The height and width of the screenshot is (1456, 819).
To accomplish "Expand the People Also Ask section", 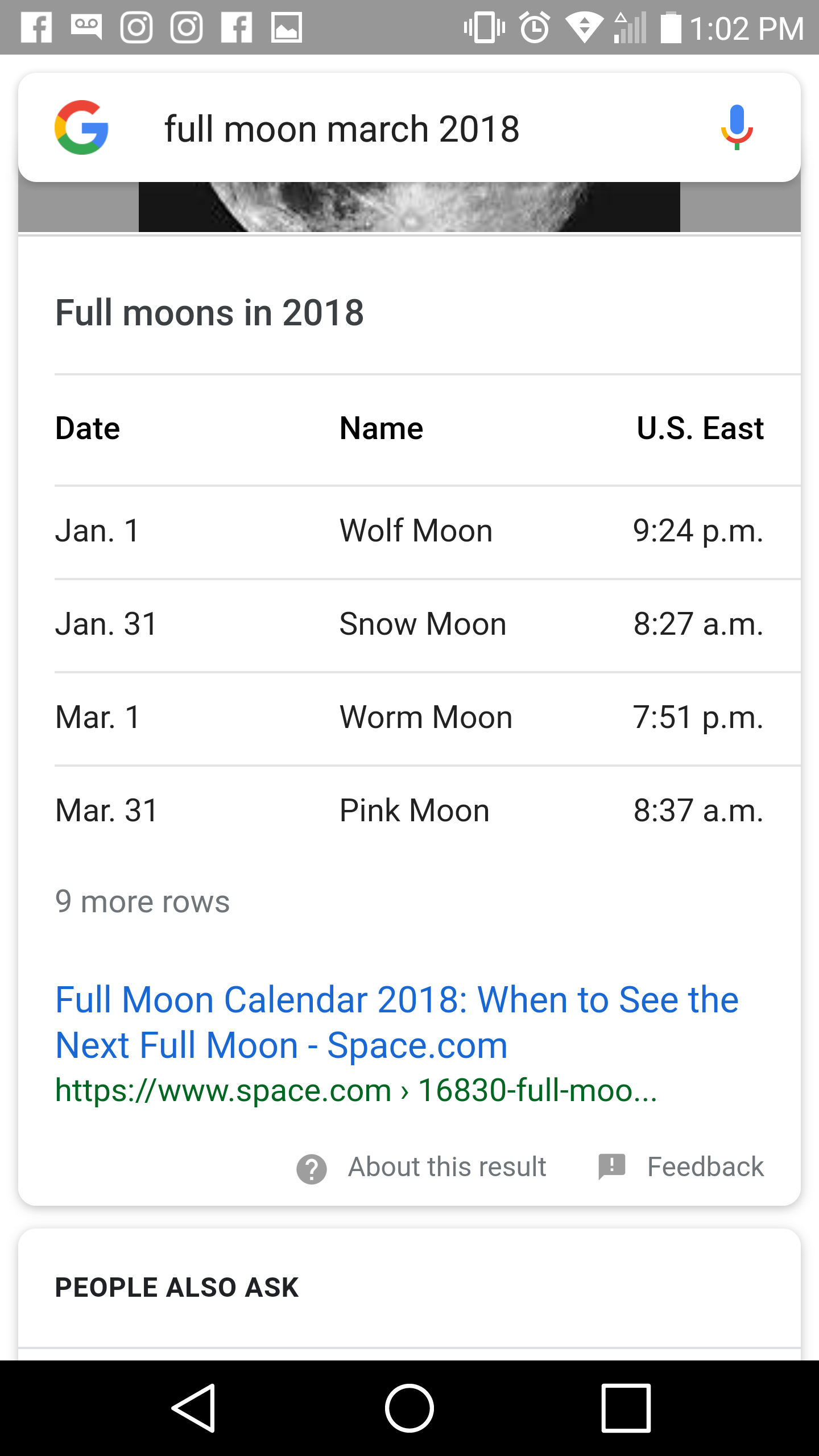I will [x=177, y=1287].
